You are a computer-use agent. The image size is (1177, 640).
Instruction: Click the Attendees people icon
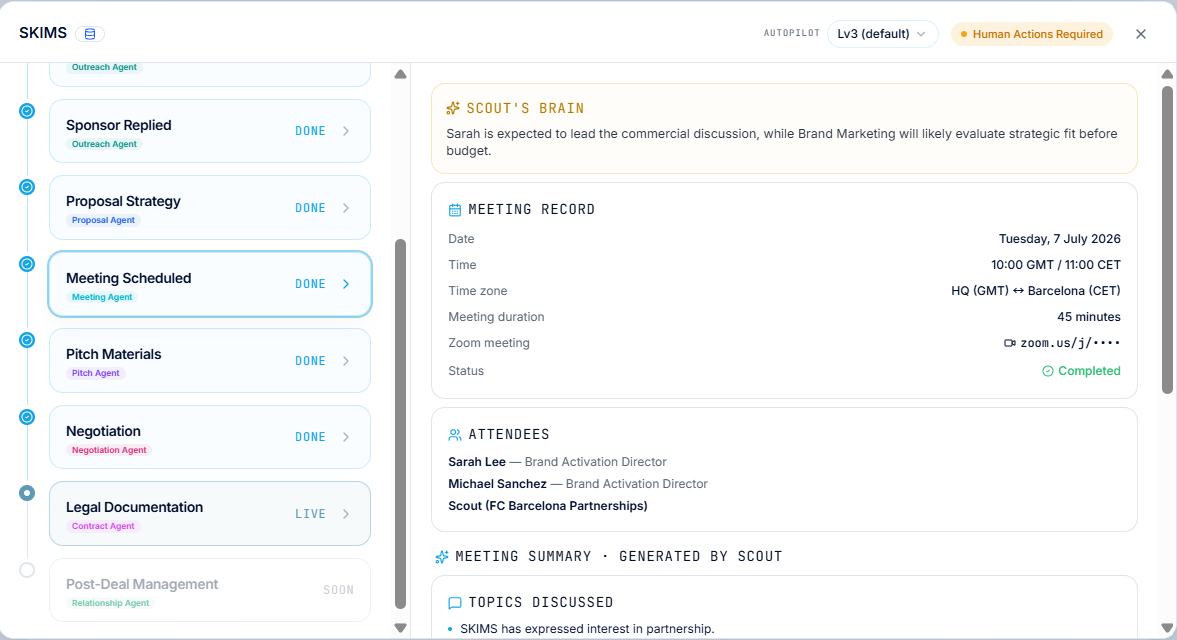[455, 434]
